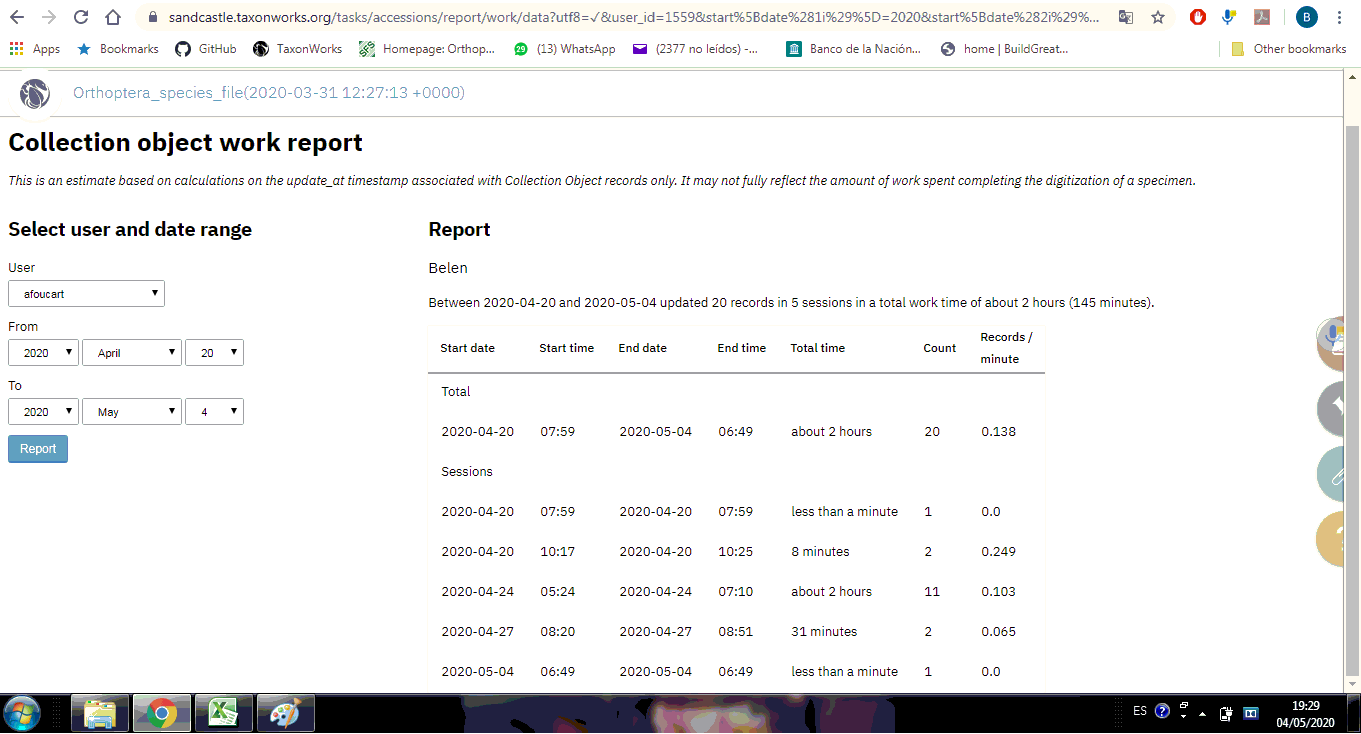Open the afoucart user dropdown
Screen dimensions: 1361x734
tap(86, 293)
